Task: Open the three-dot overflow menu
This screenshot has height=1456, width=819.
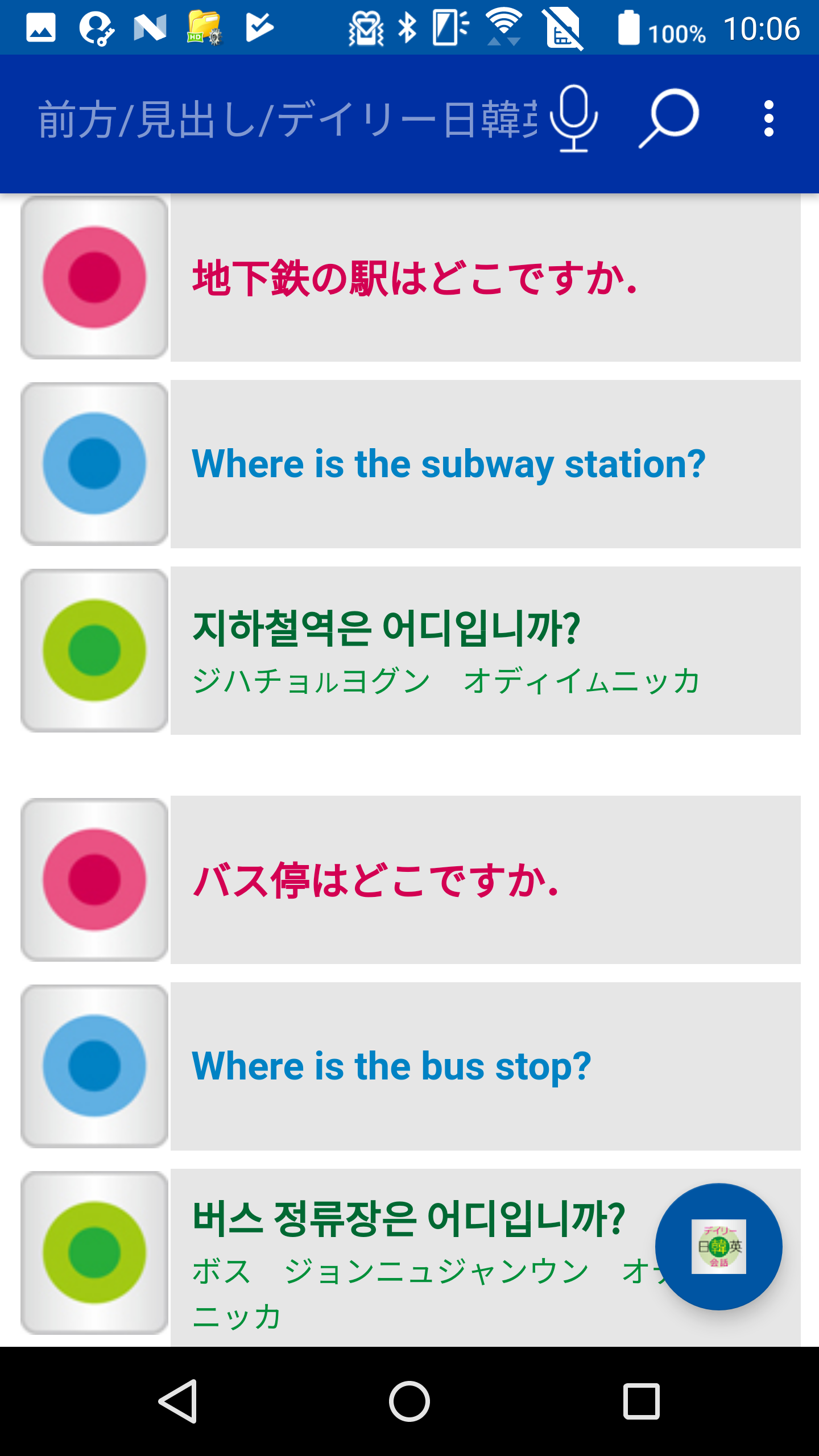Action: point(768,118)
